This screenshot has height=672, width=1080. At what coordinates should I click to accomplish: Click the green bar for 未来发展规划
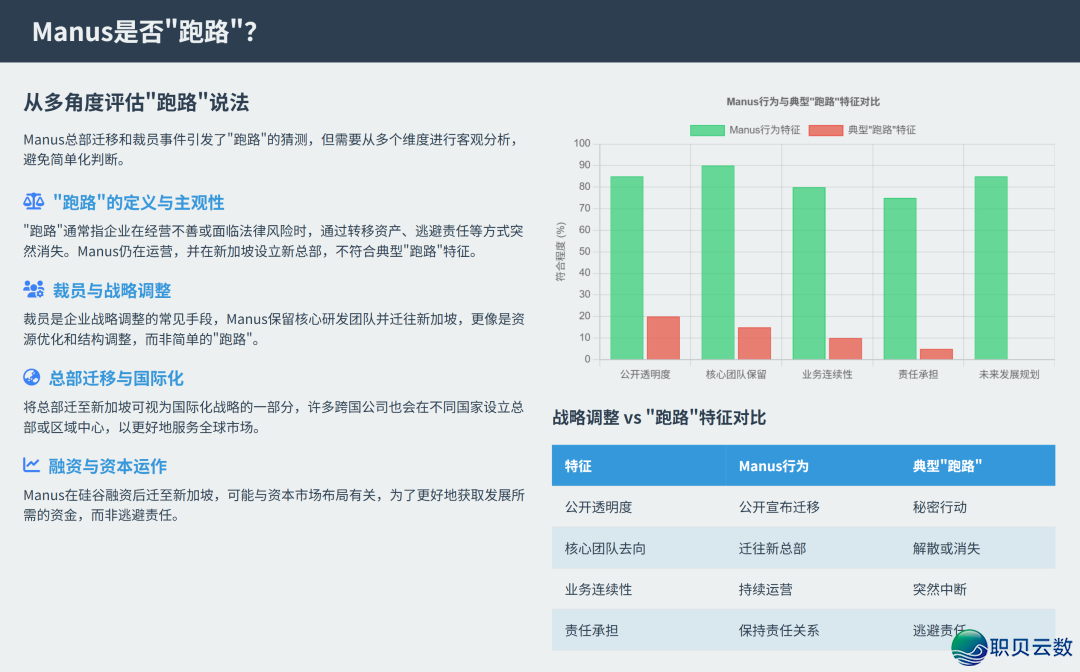(x=990, y=268)
